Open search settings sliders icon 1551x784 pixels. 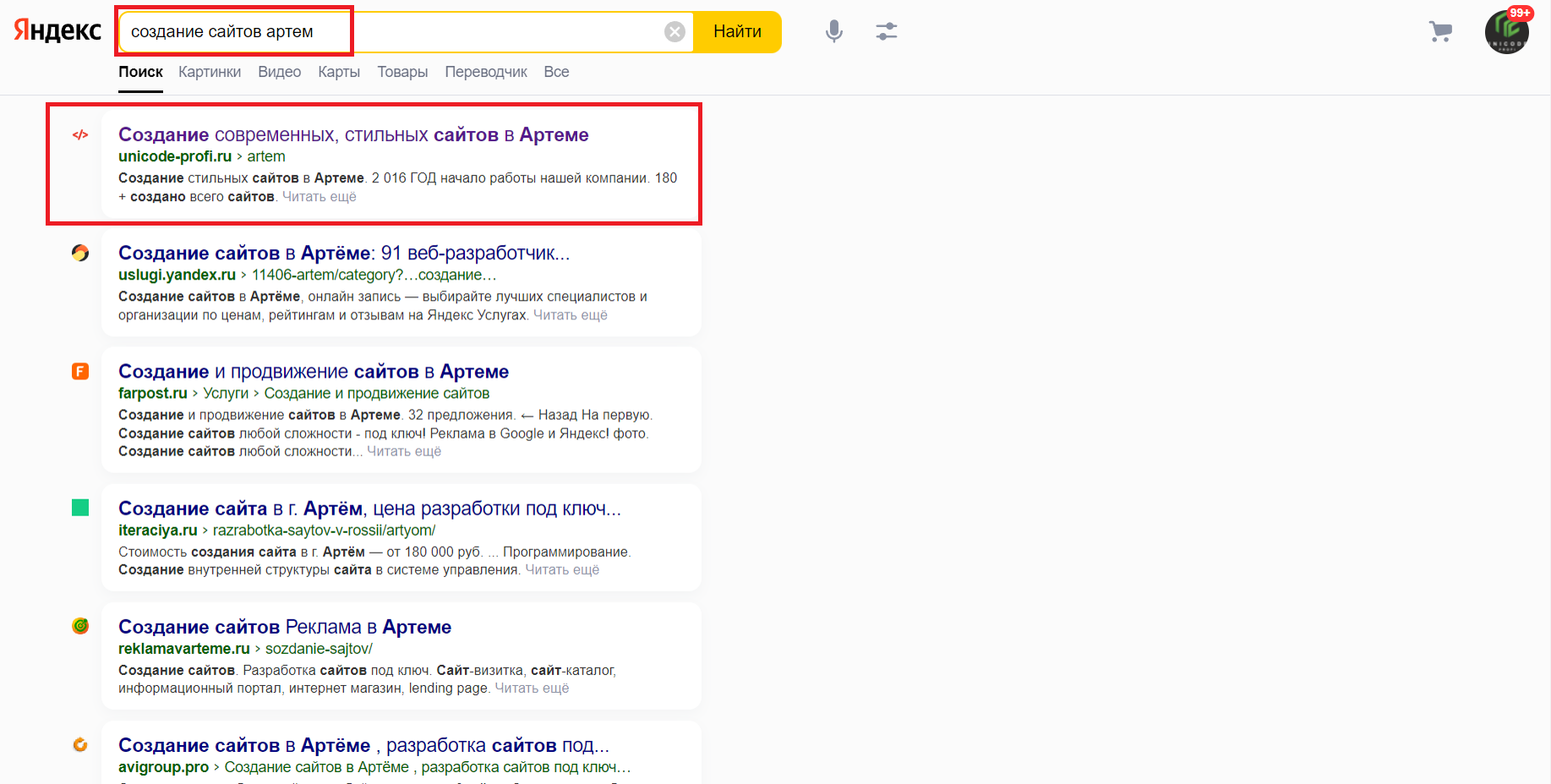(x=887, y=32)
